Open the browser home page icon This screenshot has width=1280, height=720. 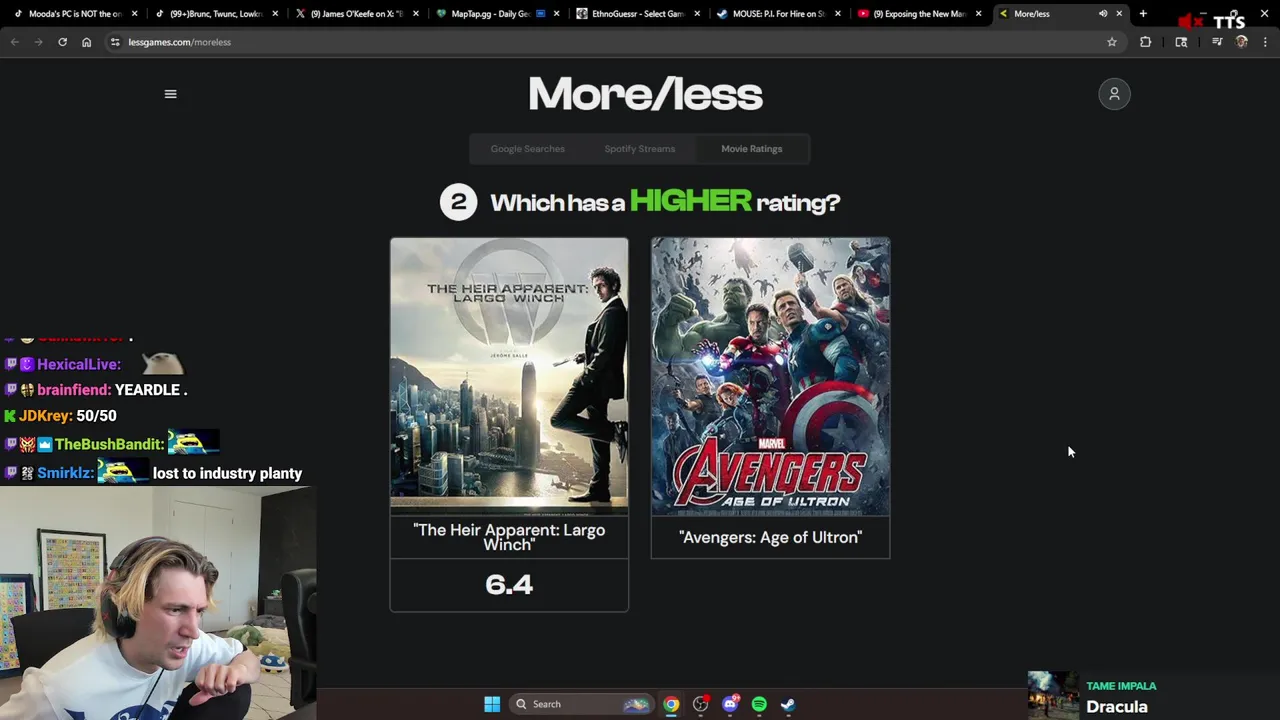[x=86, y=42]
